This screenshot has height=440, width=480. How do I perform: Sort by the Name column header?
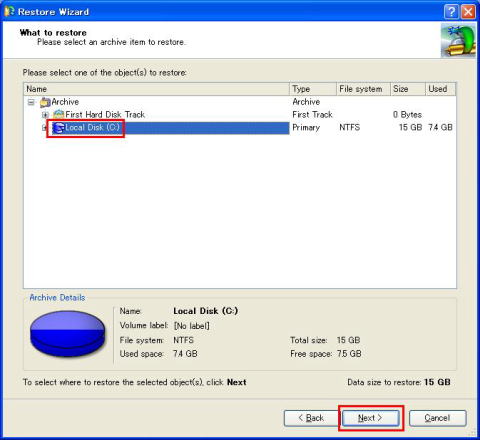(x=156, y=89)
